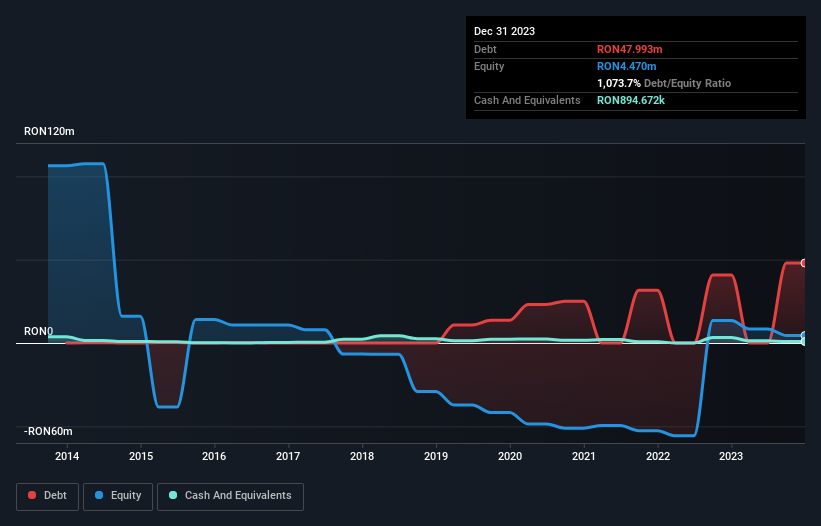Click the red Debt legend dot
Image resolution: width=821 pixels, height=526 pixels.
pos(32,495)
